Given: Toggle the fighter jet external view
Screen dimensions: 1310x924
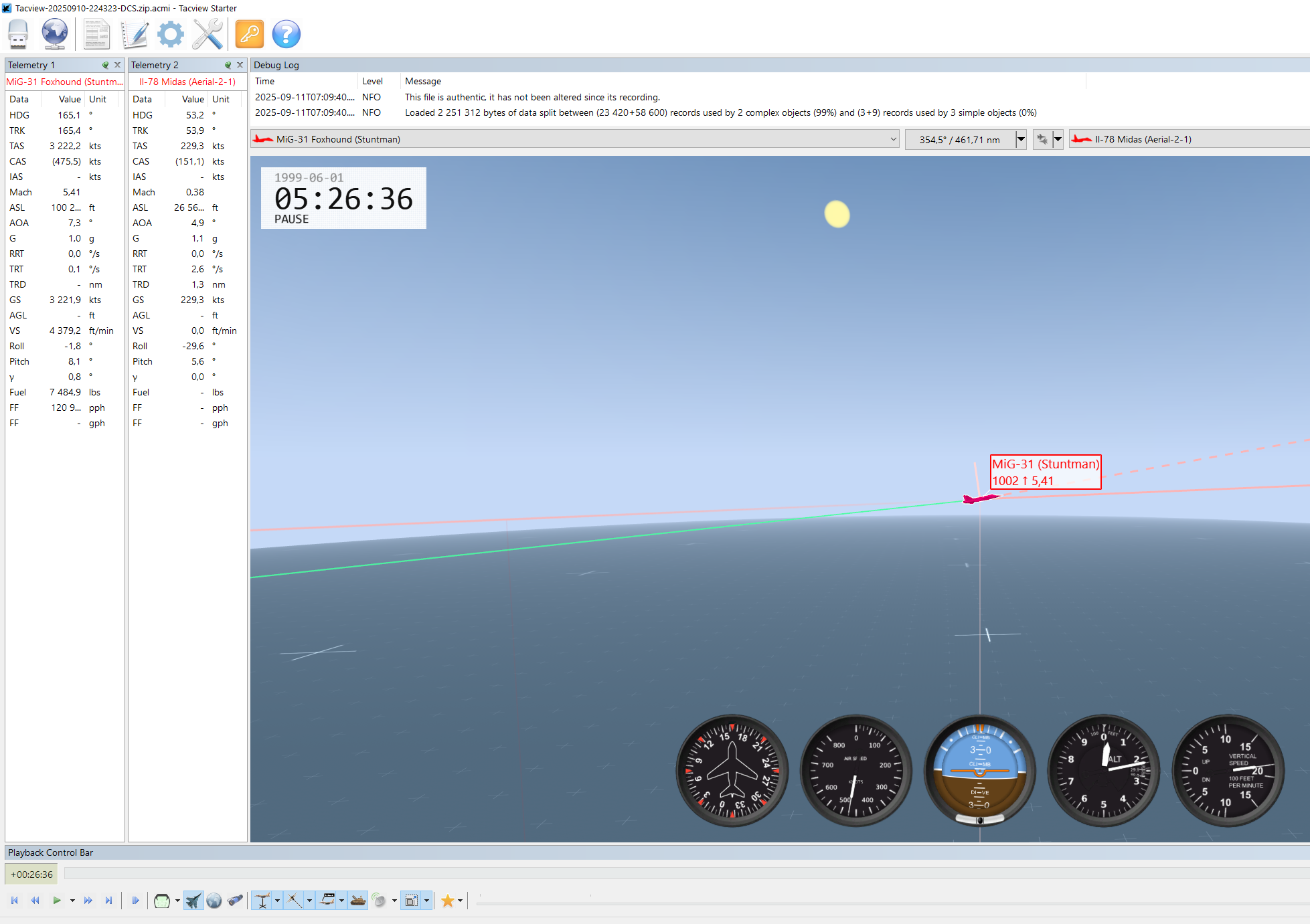Looking at the screenshot, I should (x=193, y=901).
